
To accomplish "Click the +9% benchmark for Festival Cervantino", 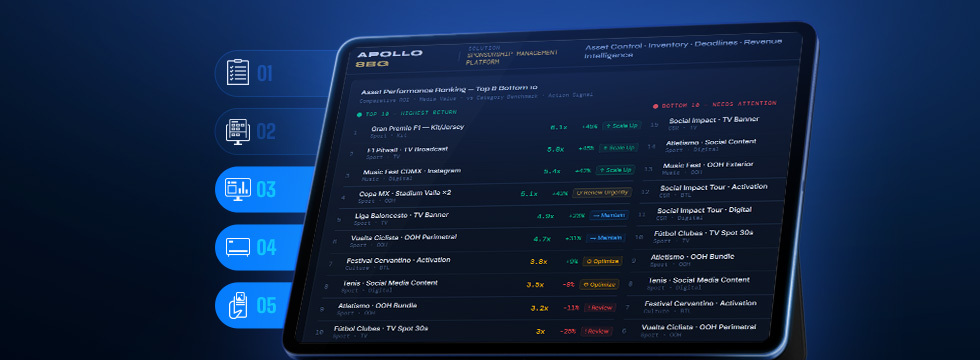I will click(x=572, y=261).
